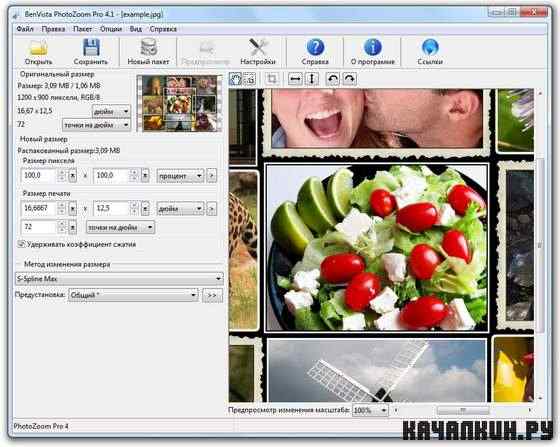Open О программе info icon
560x447 pixels.
point(372,47)
